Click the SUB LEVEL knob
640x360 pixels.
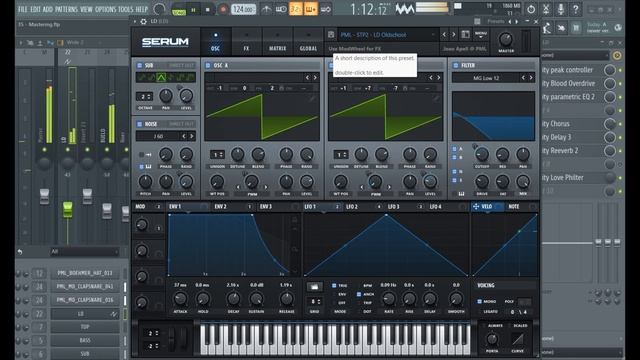pyautogui.click(x=186, y=96)
